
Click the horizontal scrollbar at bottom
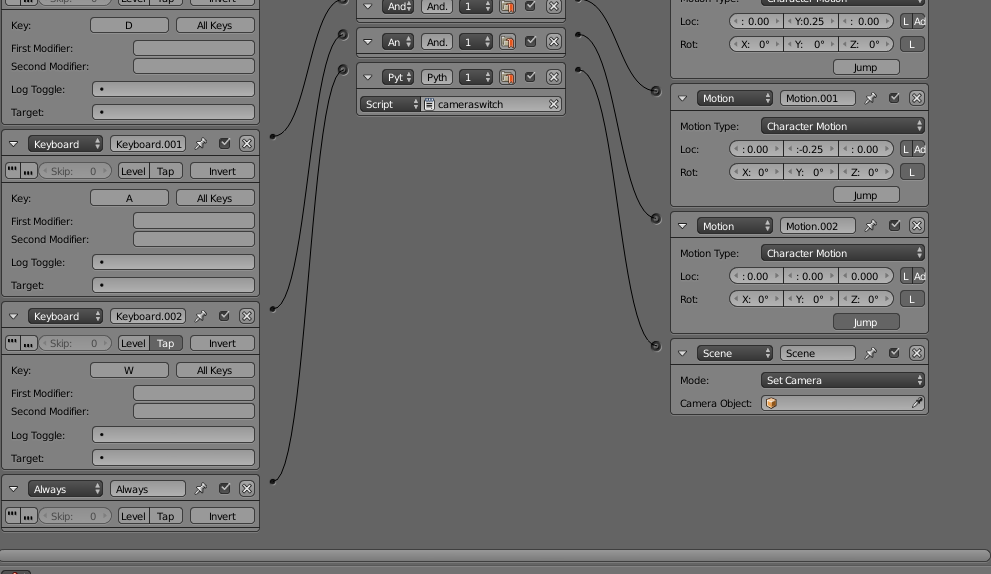496,555
